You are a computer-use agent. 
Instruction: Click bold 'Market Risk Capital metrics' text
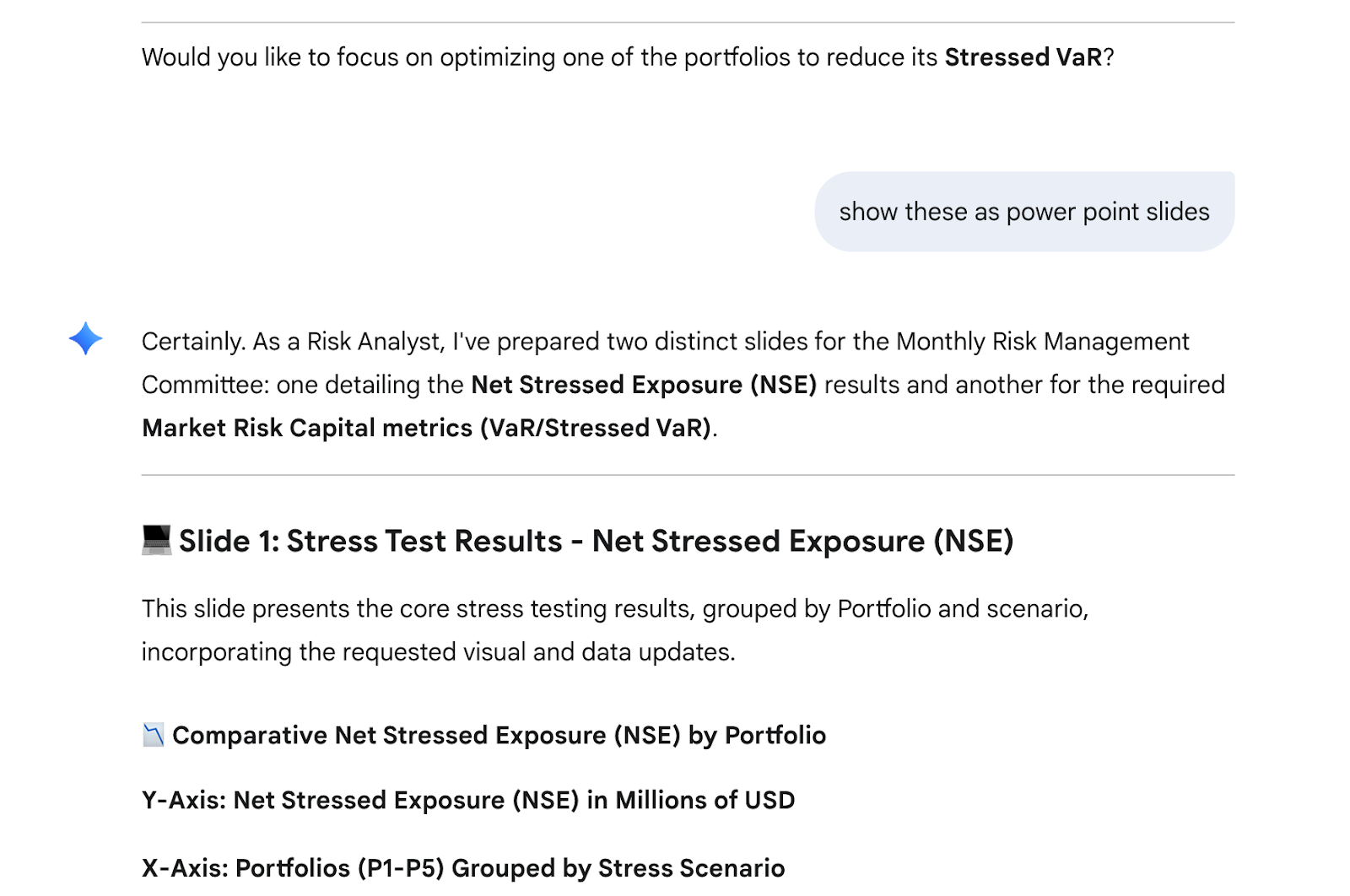tap(307, 428)
